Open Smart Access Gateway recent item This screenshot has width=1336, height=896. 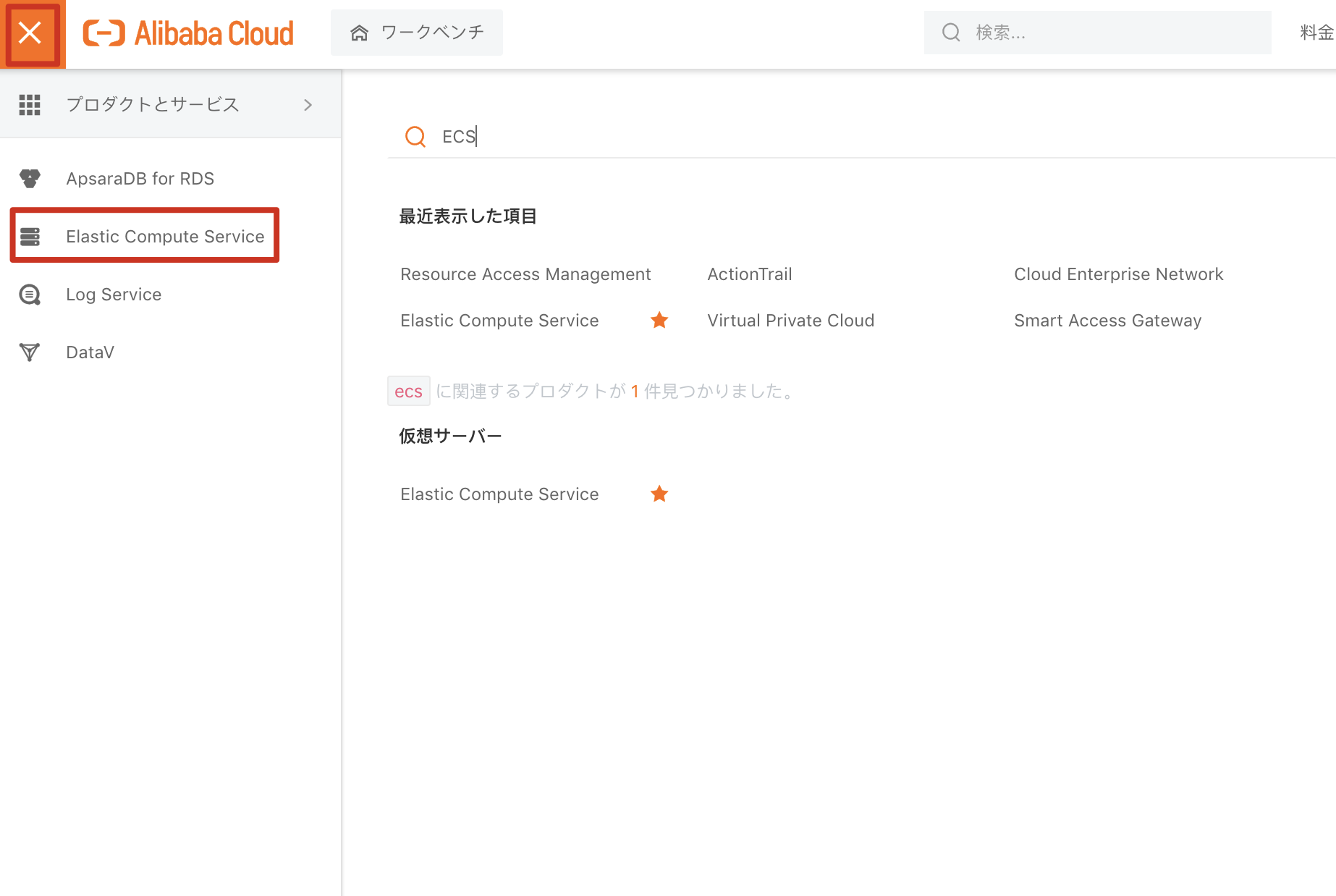1107,321
